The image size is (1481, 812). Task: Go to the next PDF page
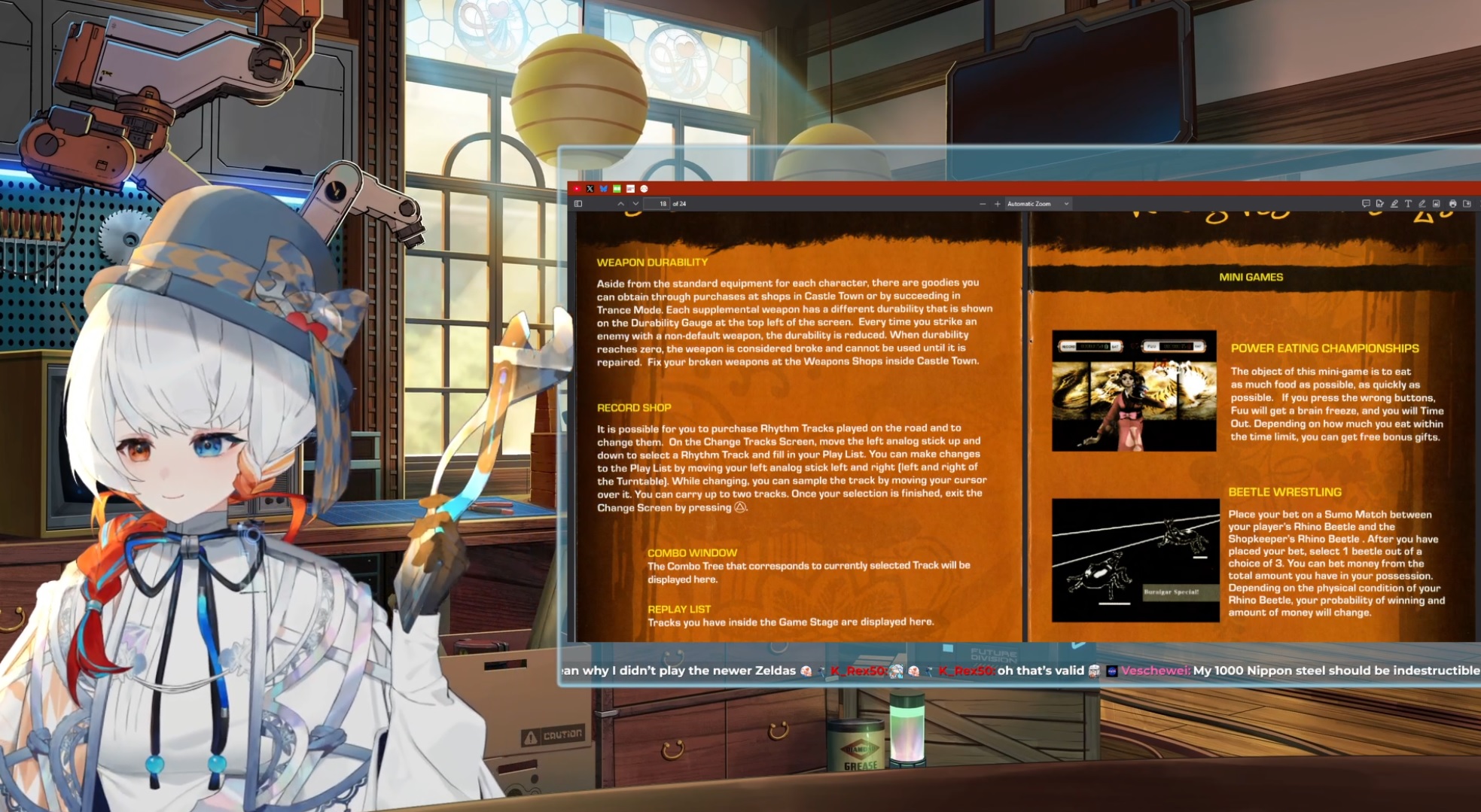[x=635, y=204]
